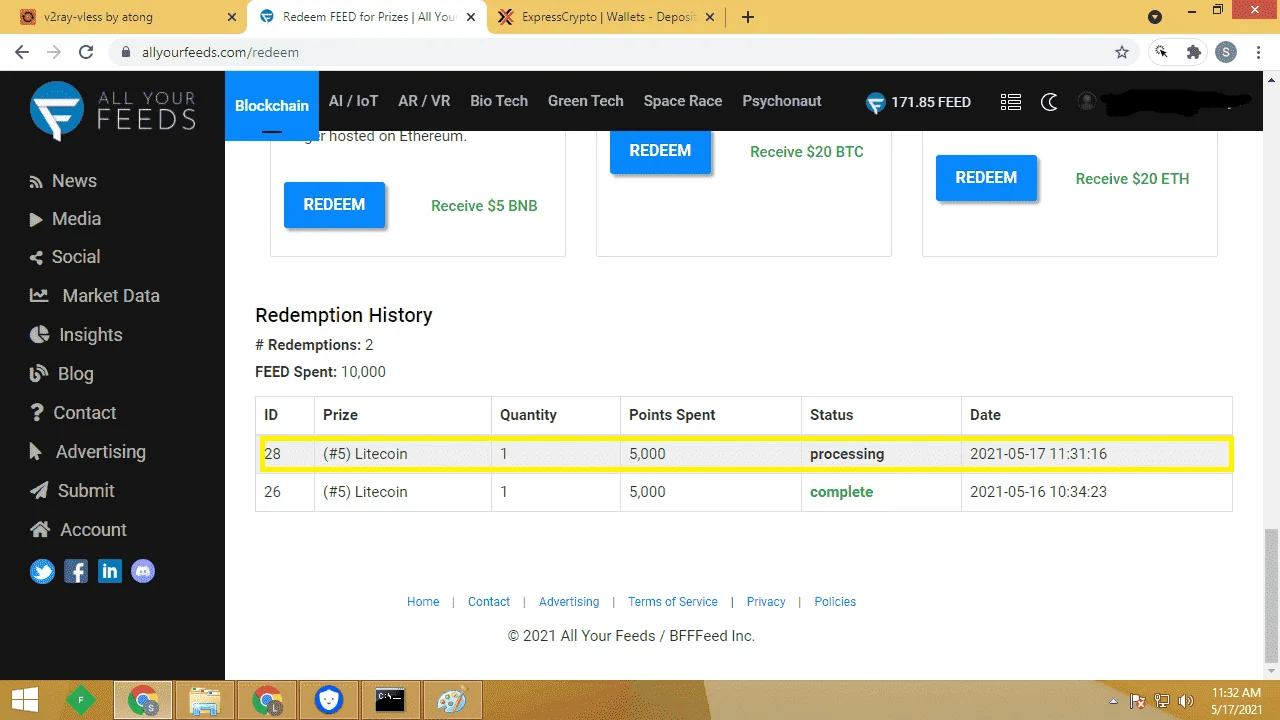Bookmark this page with the star icon
This screenshot has width=1280, height=720.
pos(1122,52)
